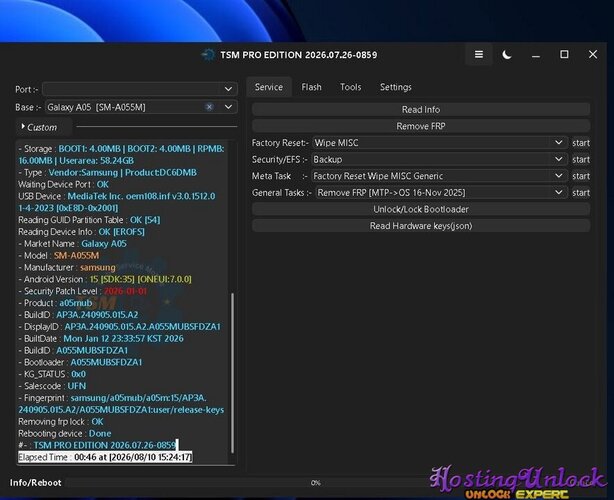Click log line BuiltDate Mon Jan 12
The width and height of the screenshot is (614, 500).
101,338
